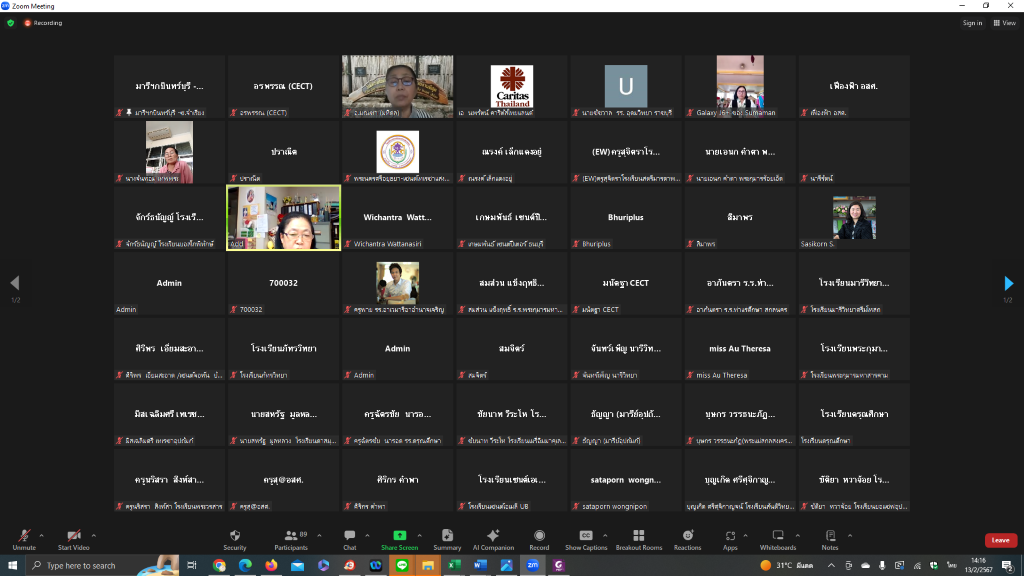
Task: Switch to Zoom from the taskbar icon
Action: pyautogui.click(x=532, y=566)
